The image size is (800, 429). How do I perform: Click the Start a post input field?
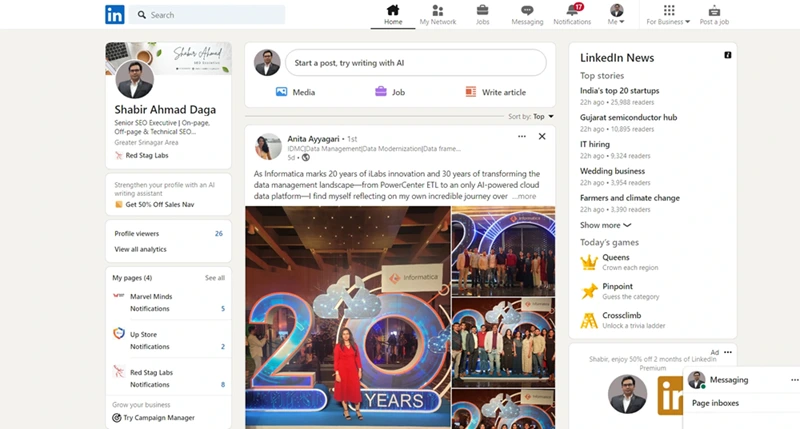coord(415,63)
